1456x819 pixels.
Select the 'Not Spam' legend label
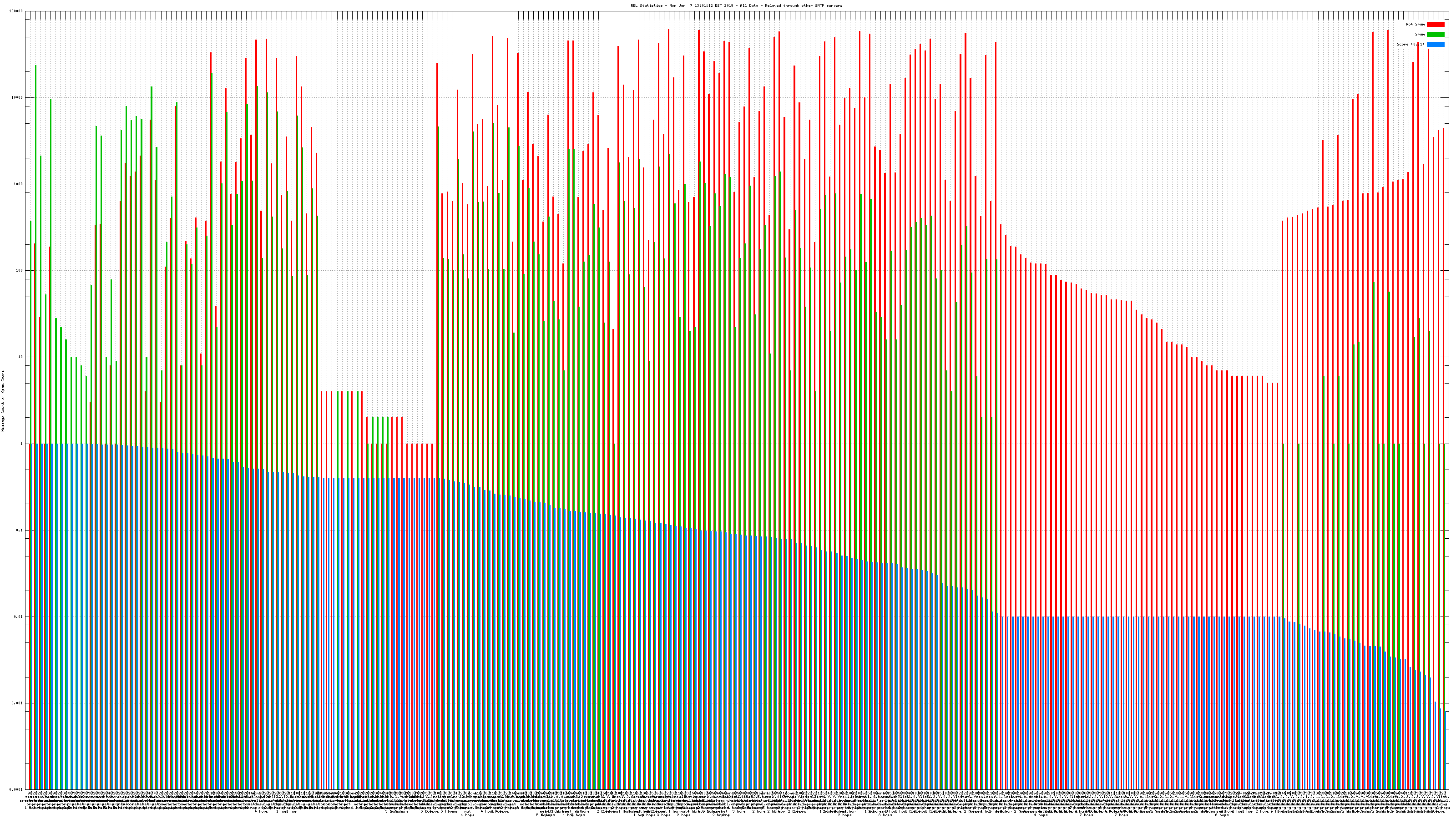click(x=1416, y=24)
